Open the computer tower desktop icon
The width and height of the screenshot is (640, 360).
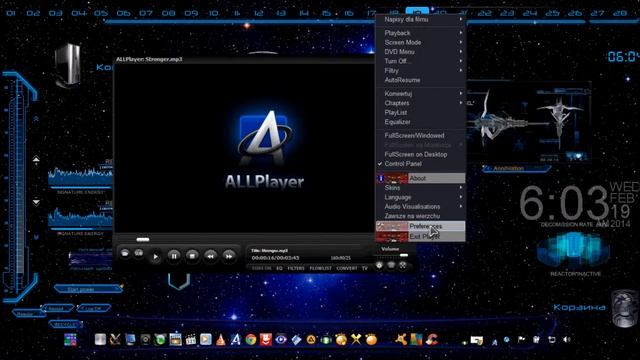(x=67, y=64)
